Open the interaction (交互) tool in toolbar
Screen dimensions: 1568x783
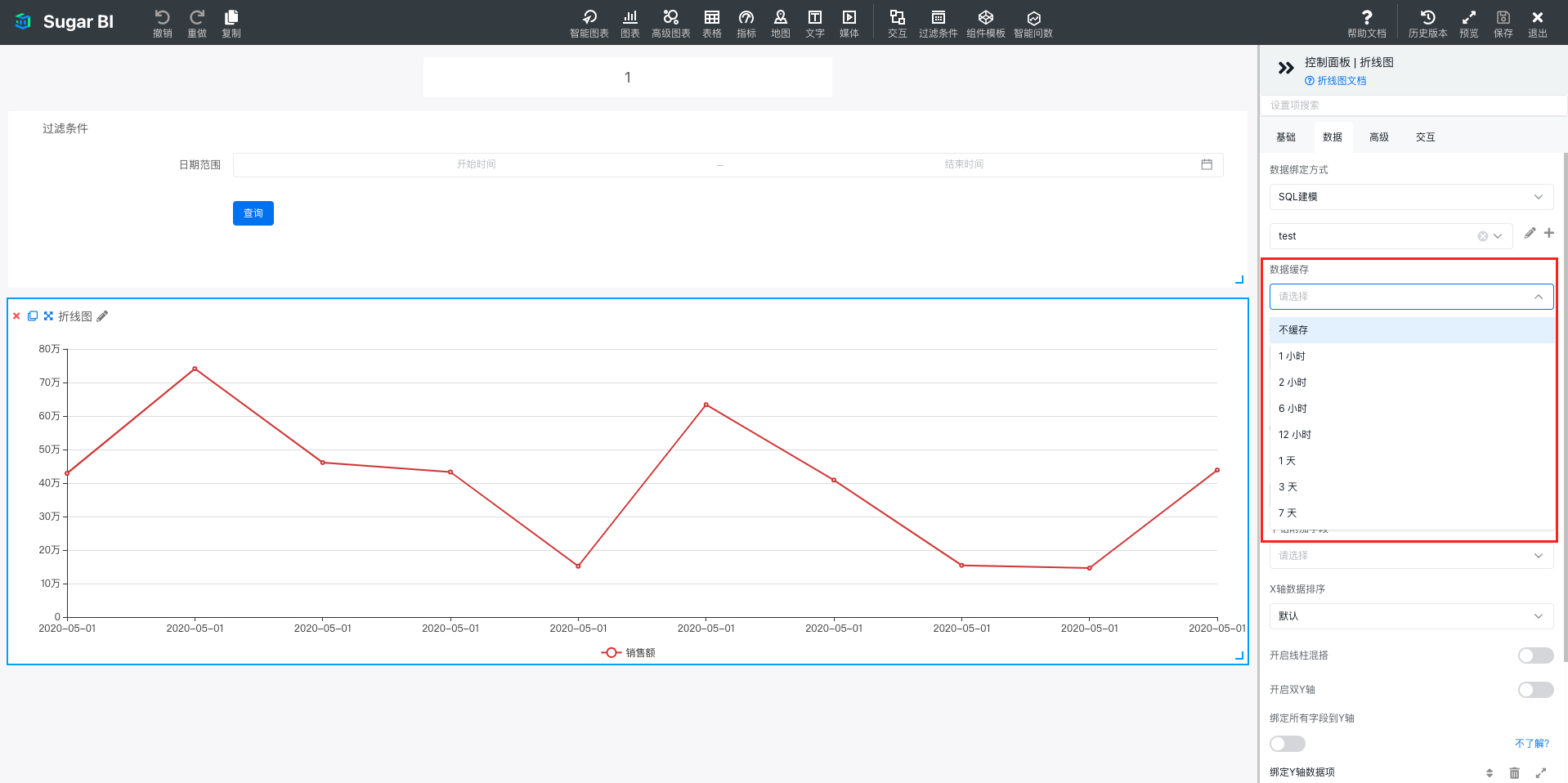(x=897, y=23)
